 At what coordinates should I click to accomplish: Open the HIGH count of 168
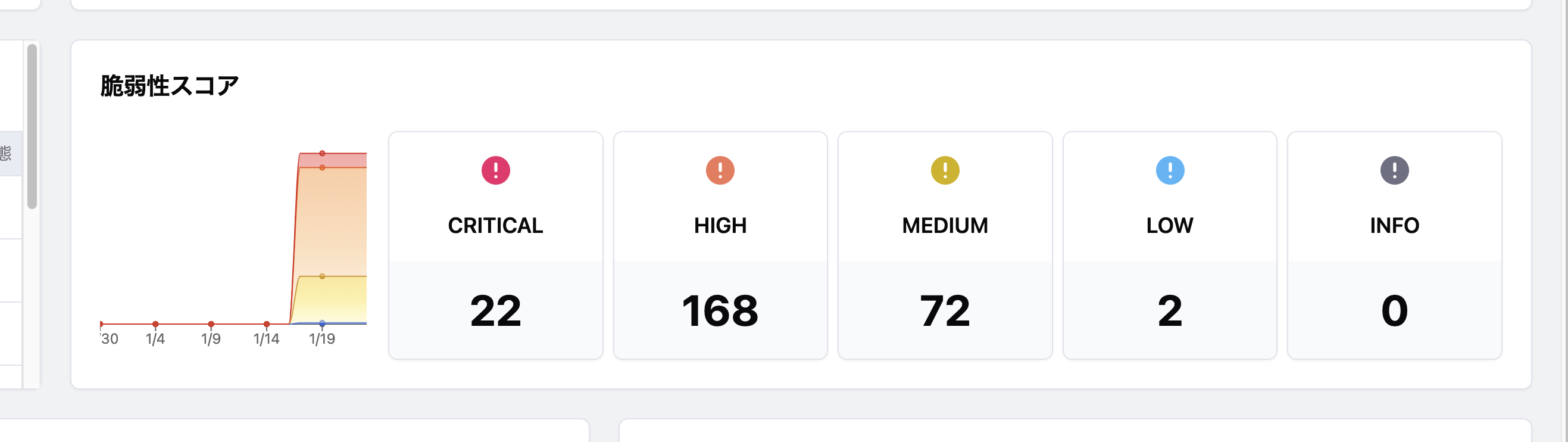(720, 311)
